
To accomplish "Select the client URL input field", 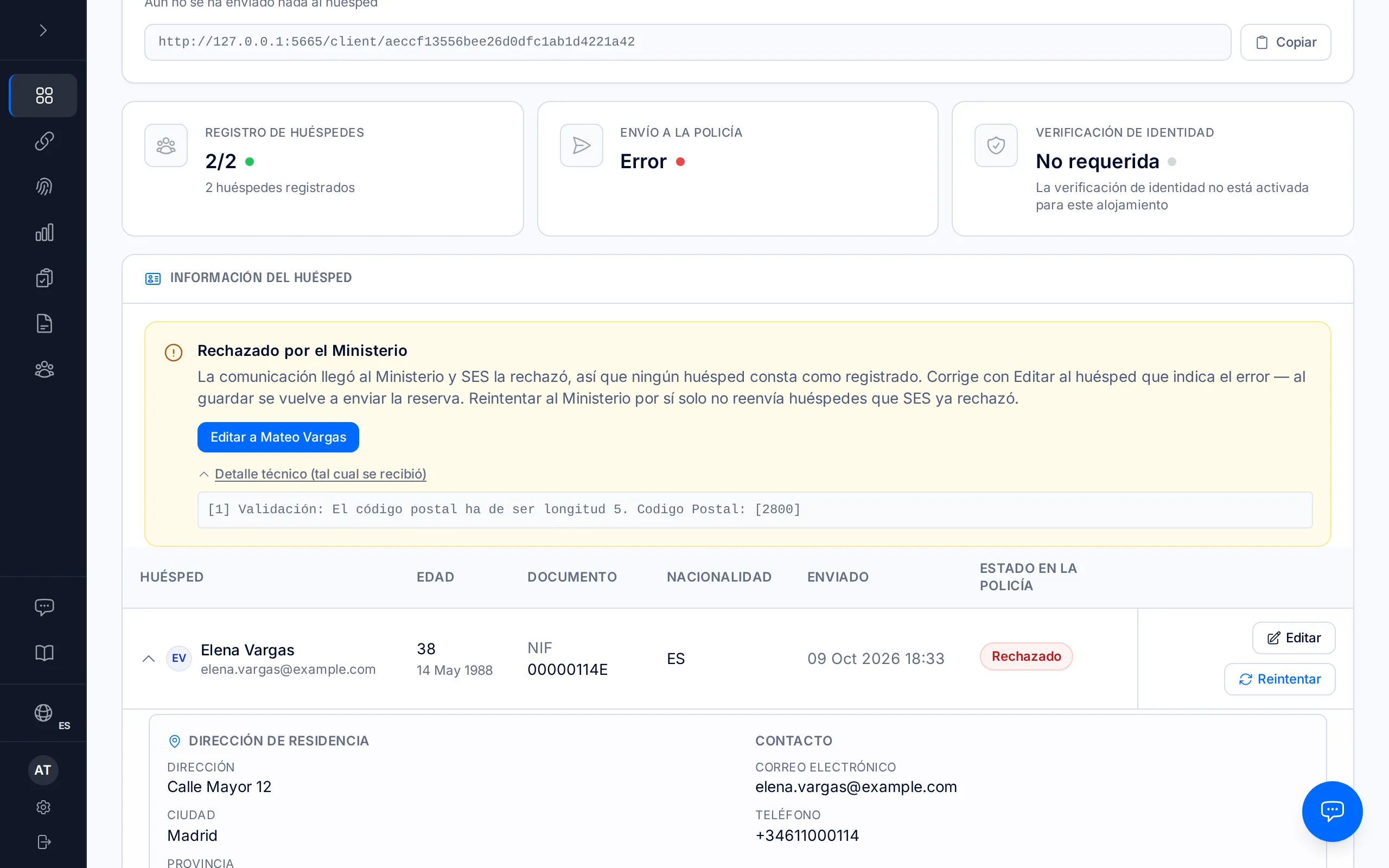I will (687, 42).
